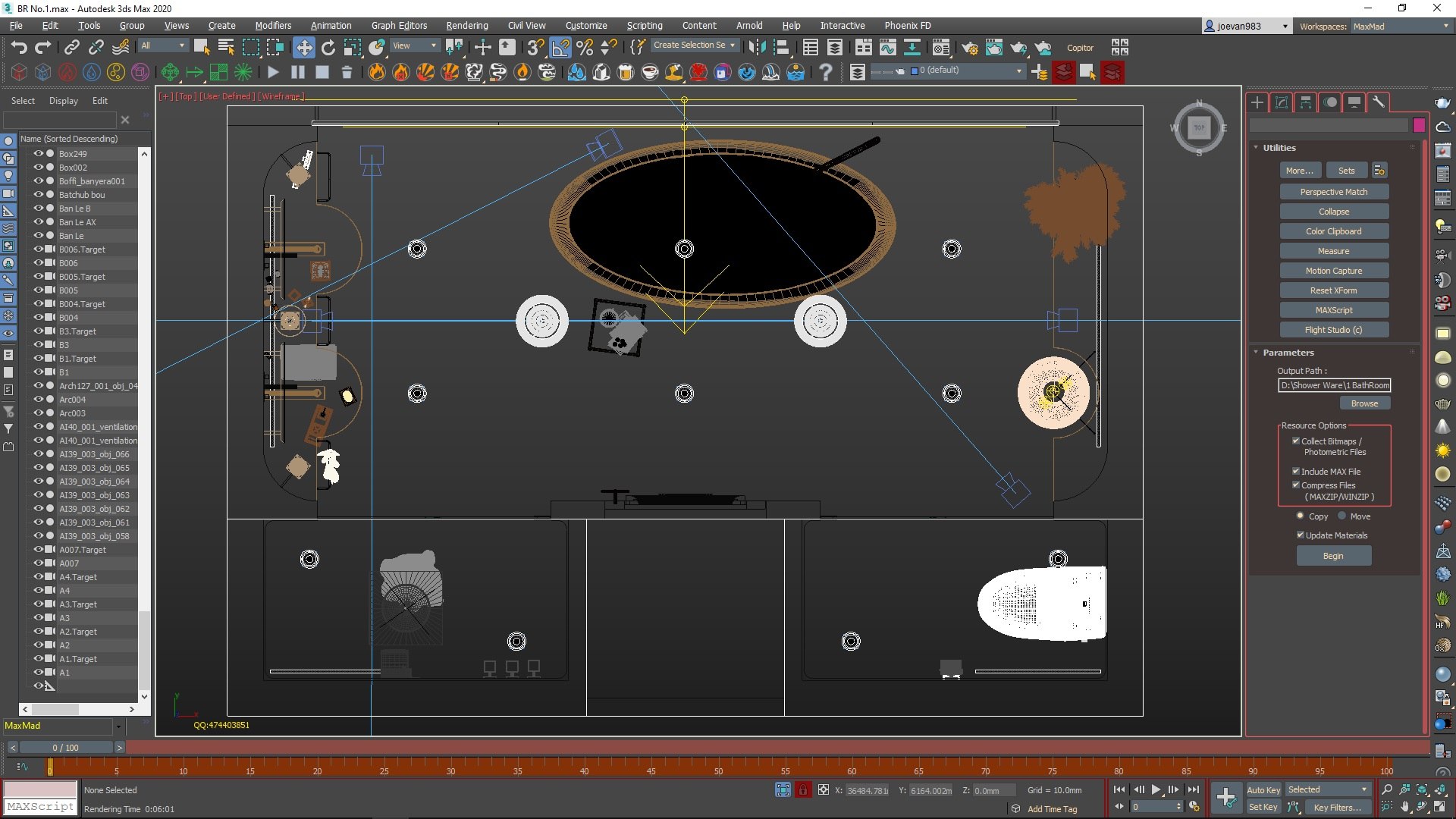Open the Motion panel tab
1456x819 pixels.
(x=1330, y=102)
